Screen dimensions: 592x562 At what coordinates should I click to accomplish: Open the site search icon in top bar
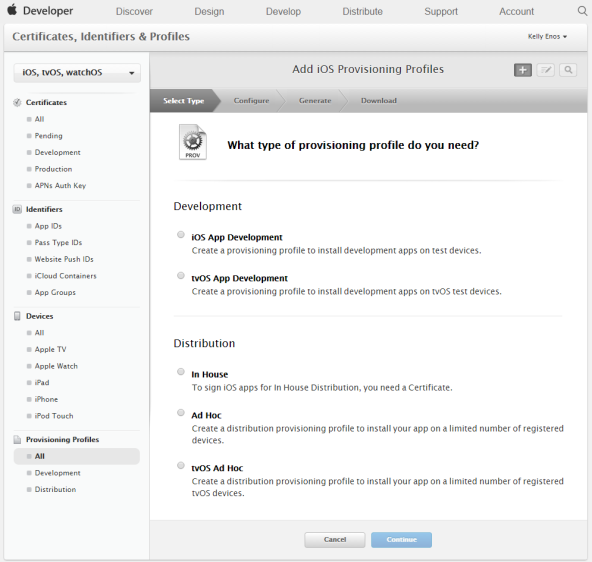[583, 11]
